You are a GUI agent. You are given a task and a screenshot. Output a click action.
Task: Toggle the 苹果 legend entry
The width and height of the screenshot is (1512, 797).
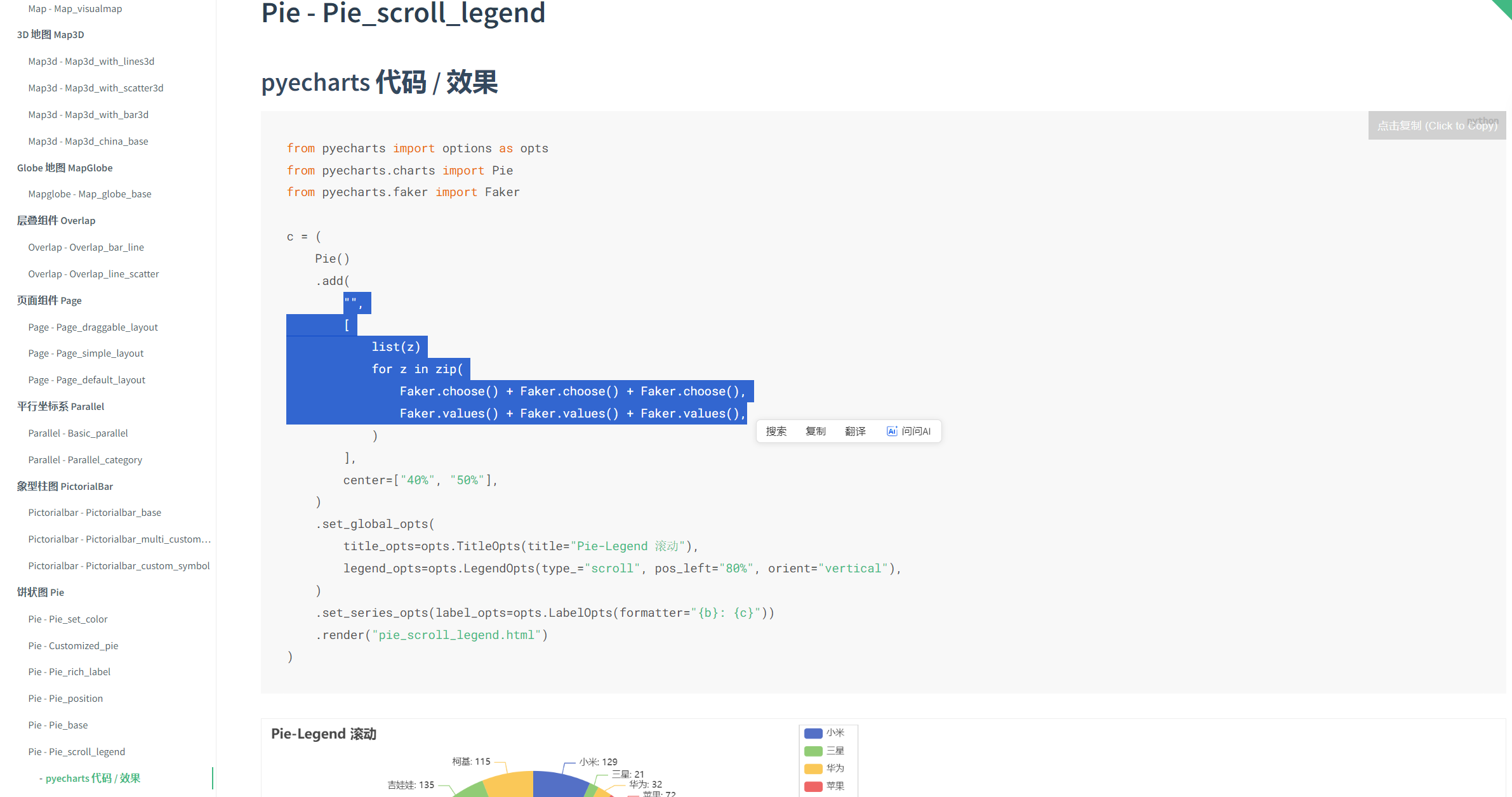(824, 786)
